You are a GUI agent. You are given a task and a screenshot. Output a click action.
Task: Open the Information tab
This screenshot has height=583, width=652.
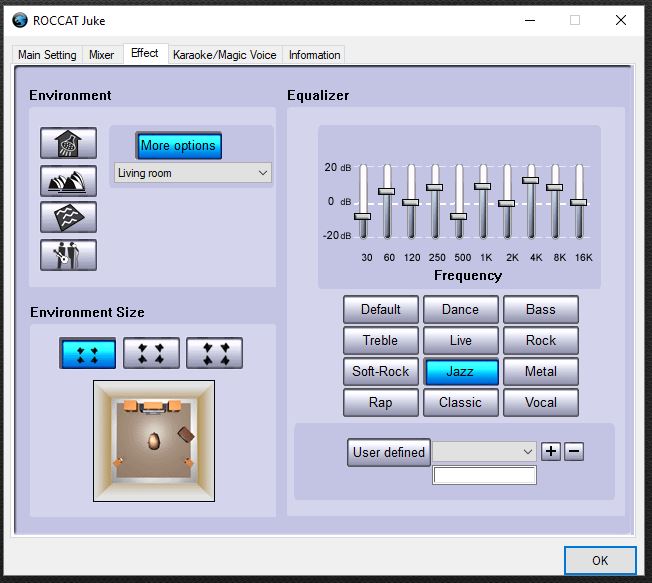pos(314,55)
